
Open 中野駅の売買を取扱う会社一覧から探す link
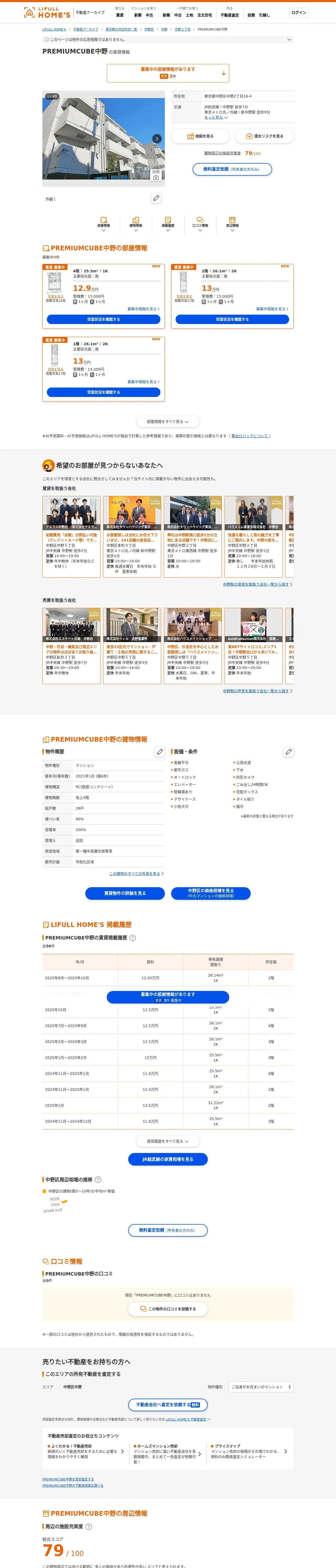(256, 691)
